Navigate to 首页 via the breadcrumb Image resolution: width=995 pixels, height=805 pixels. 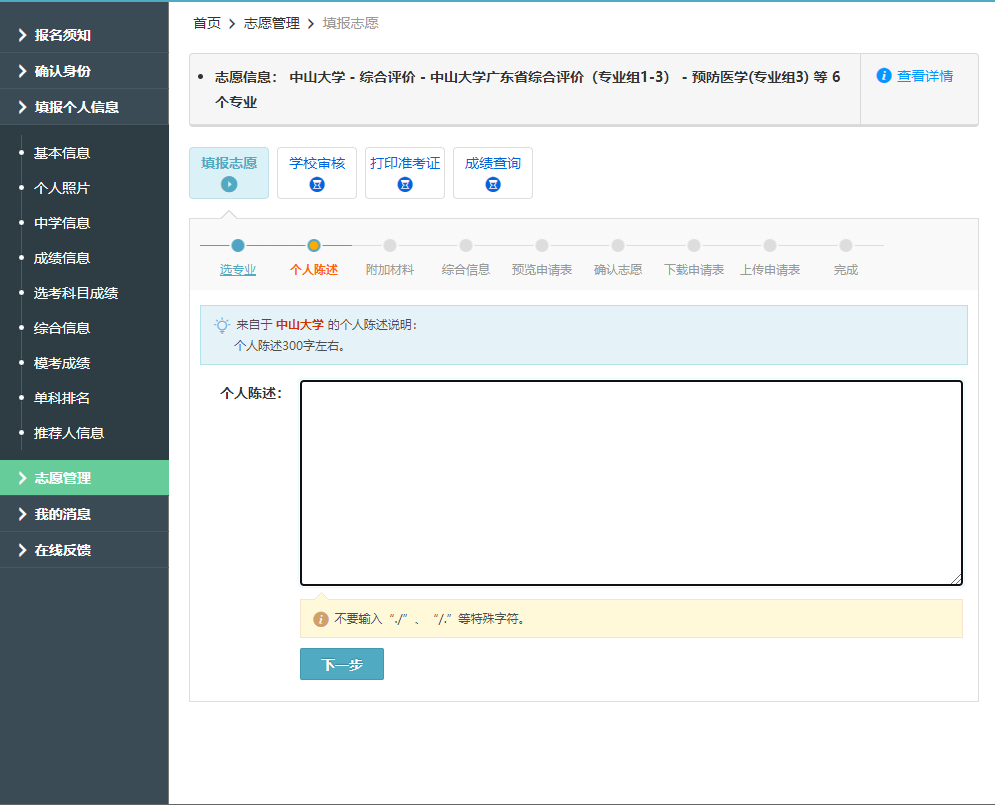click(206, 22)
